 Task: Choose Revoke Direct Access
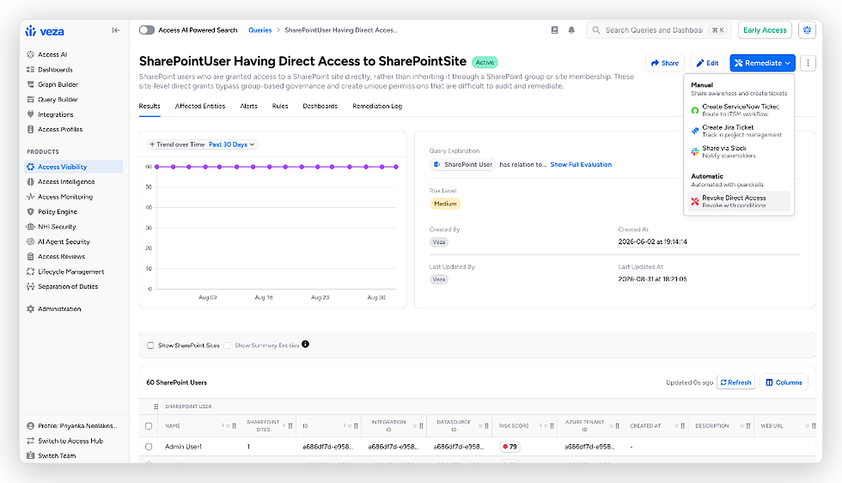pyautogui.click(x=739, y=201)
